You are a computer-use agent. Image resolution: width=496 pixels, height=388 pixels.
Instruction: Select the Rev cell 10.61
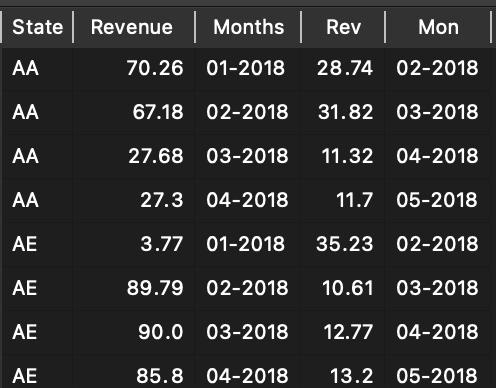tap(343, 288)
